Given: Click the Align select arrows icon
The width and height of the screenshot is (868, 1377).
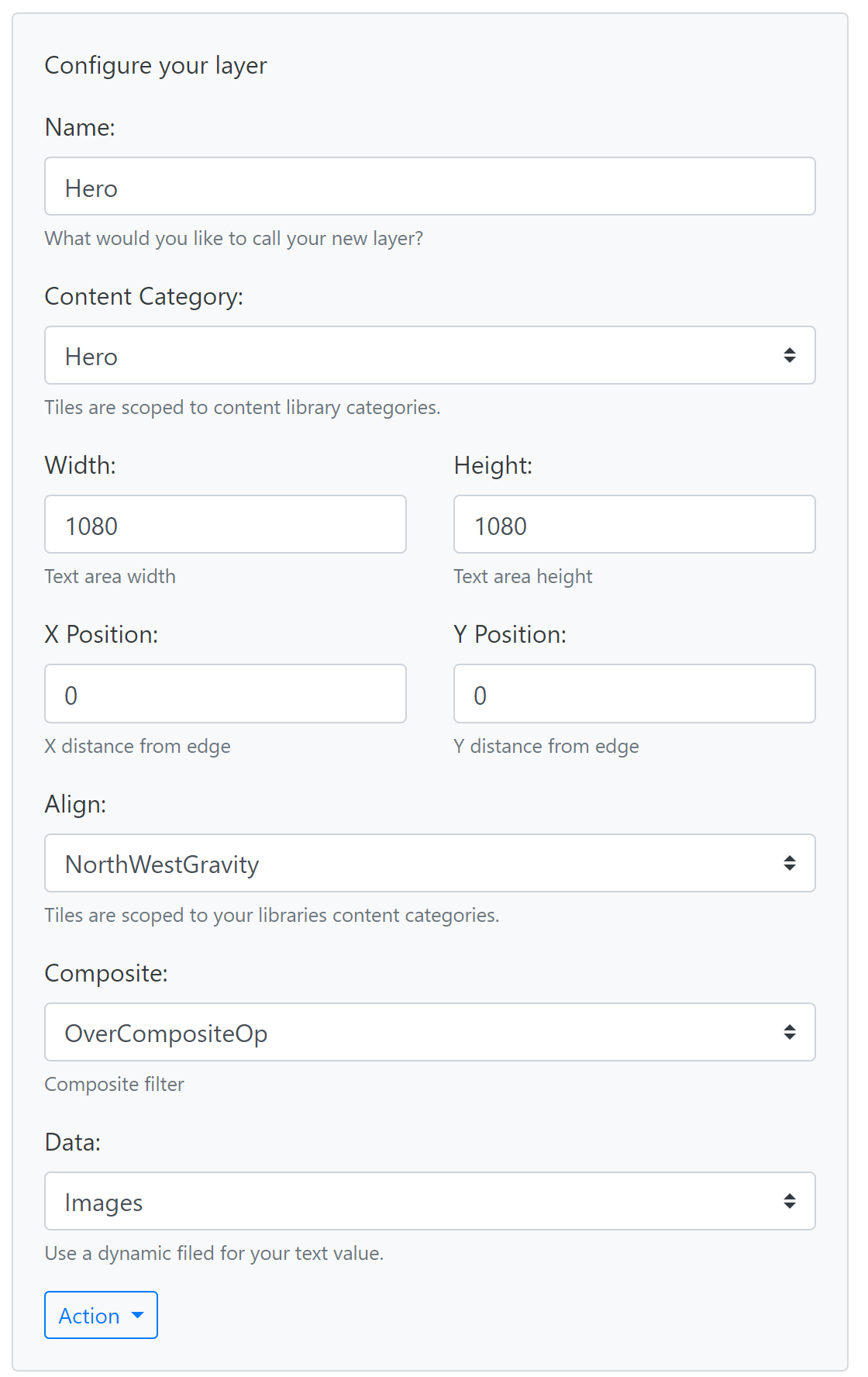Looking at the screenshot, I should click(789, 864).
